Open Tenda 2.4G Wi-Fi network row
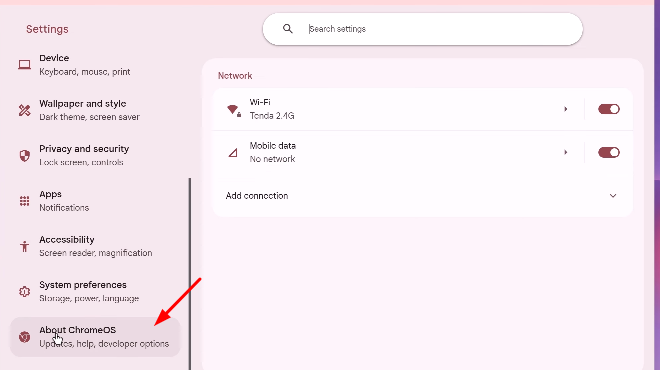Screen dimensions: 660x370 [398, 109]
